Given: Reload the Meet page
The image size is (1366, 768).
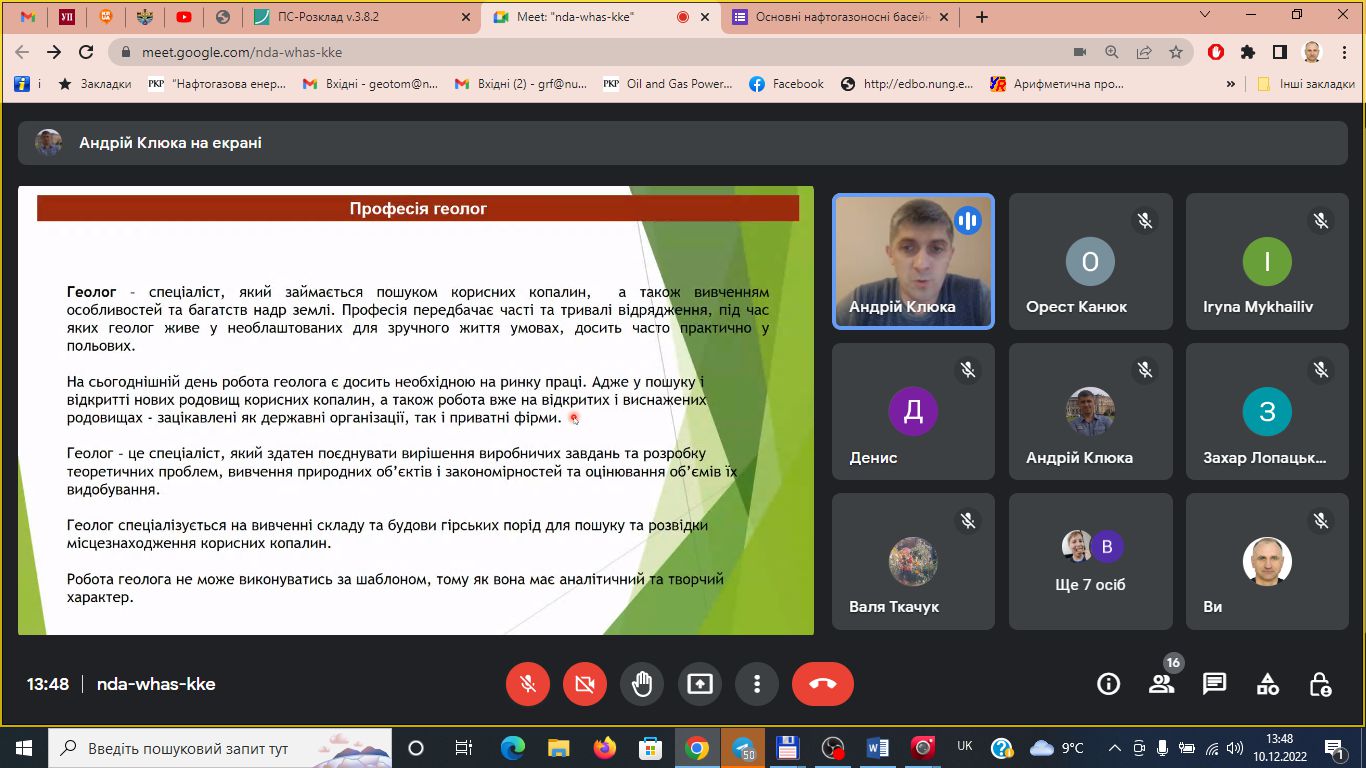Looking at the screenshot, I should click(x=86, y=52).
